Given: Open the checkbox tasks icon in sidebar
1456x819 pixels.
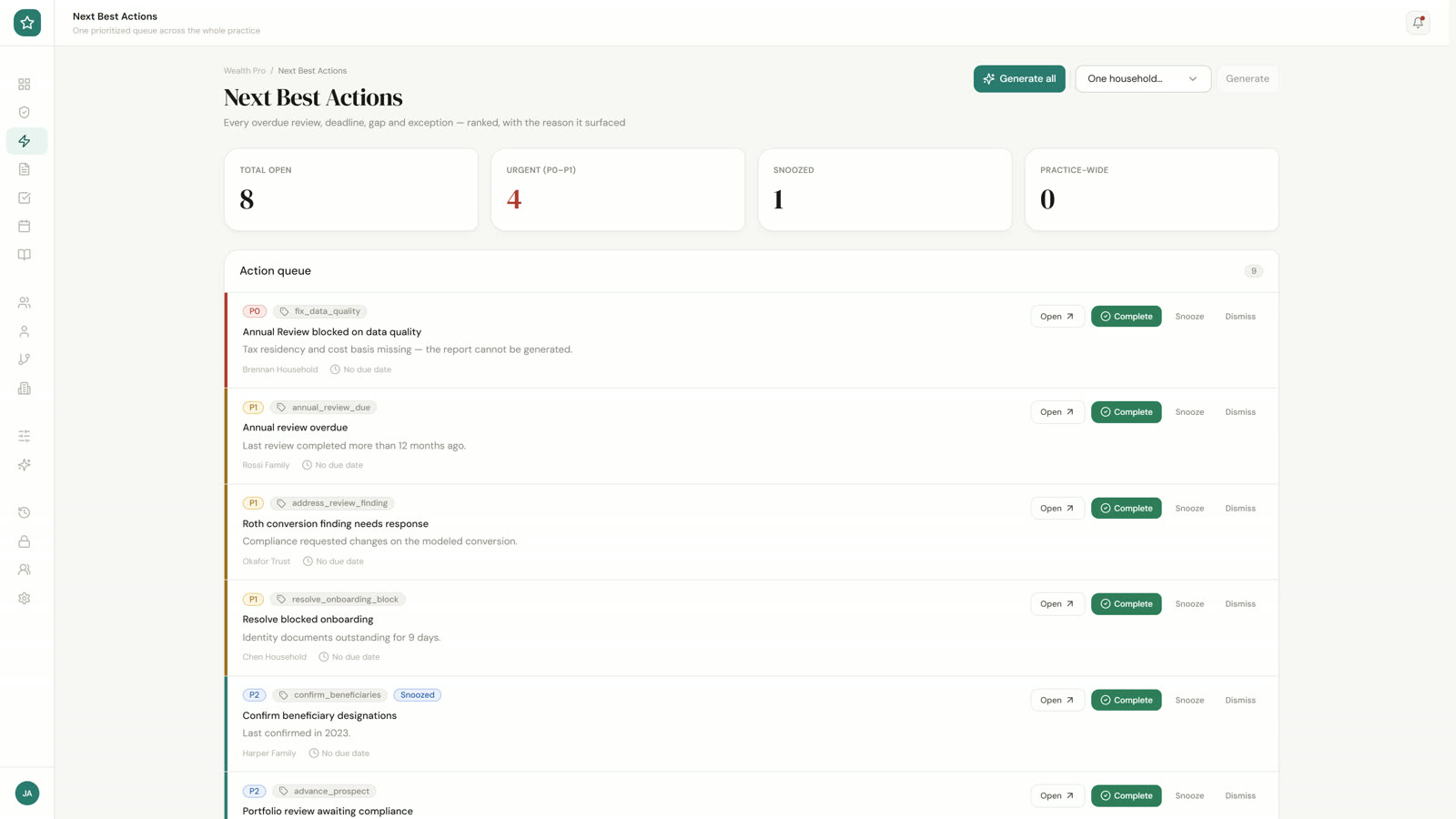Looking at the screenshot, I should click(25, 197).
